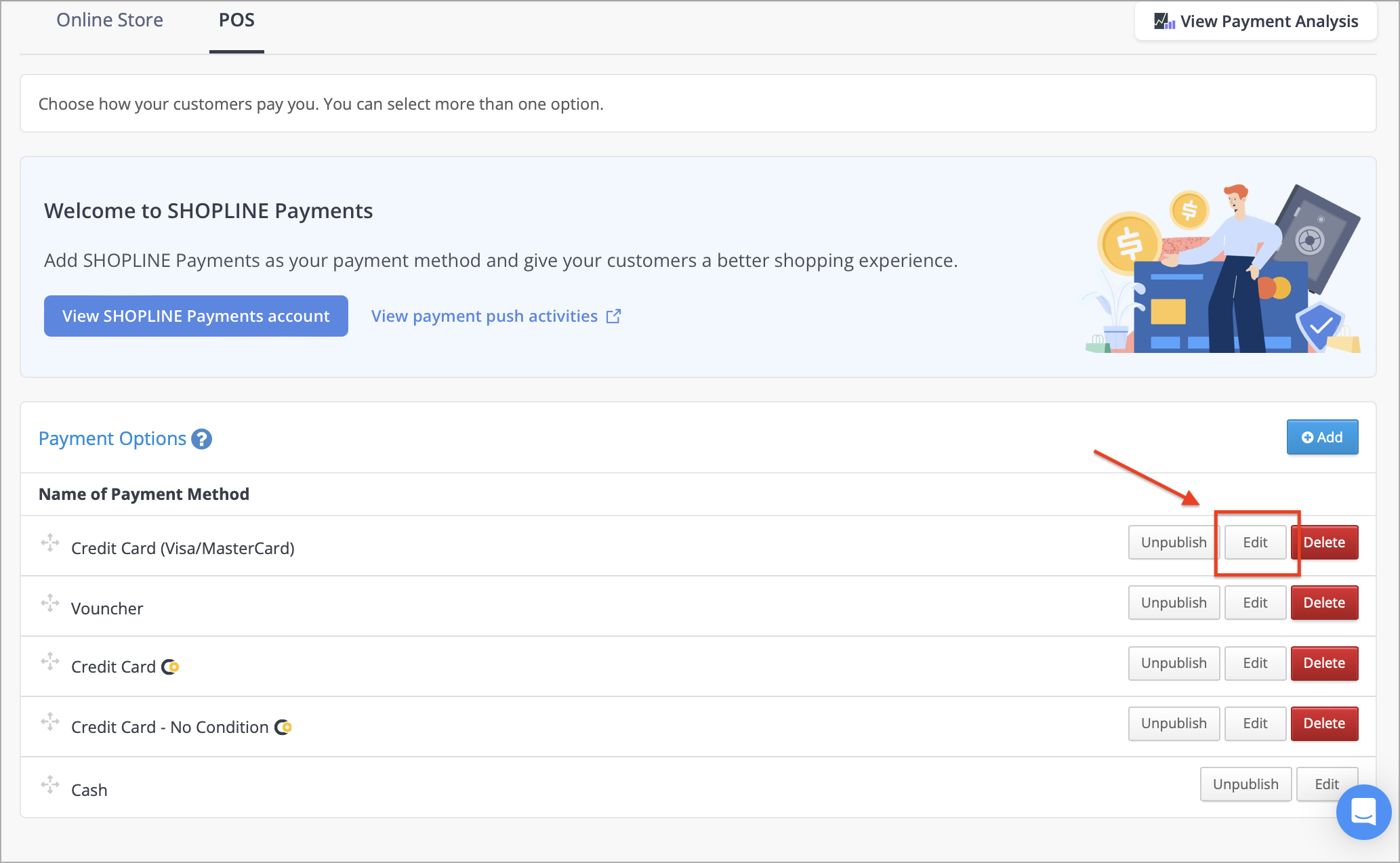
Task: Click the Payment Options help question-mark icon
Action: (x=201, y=439)
